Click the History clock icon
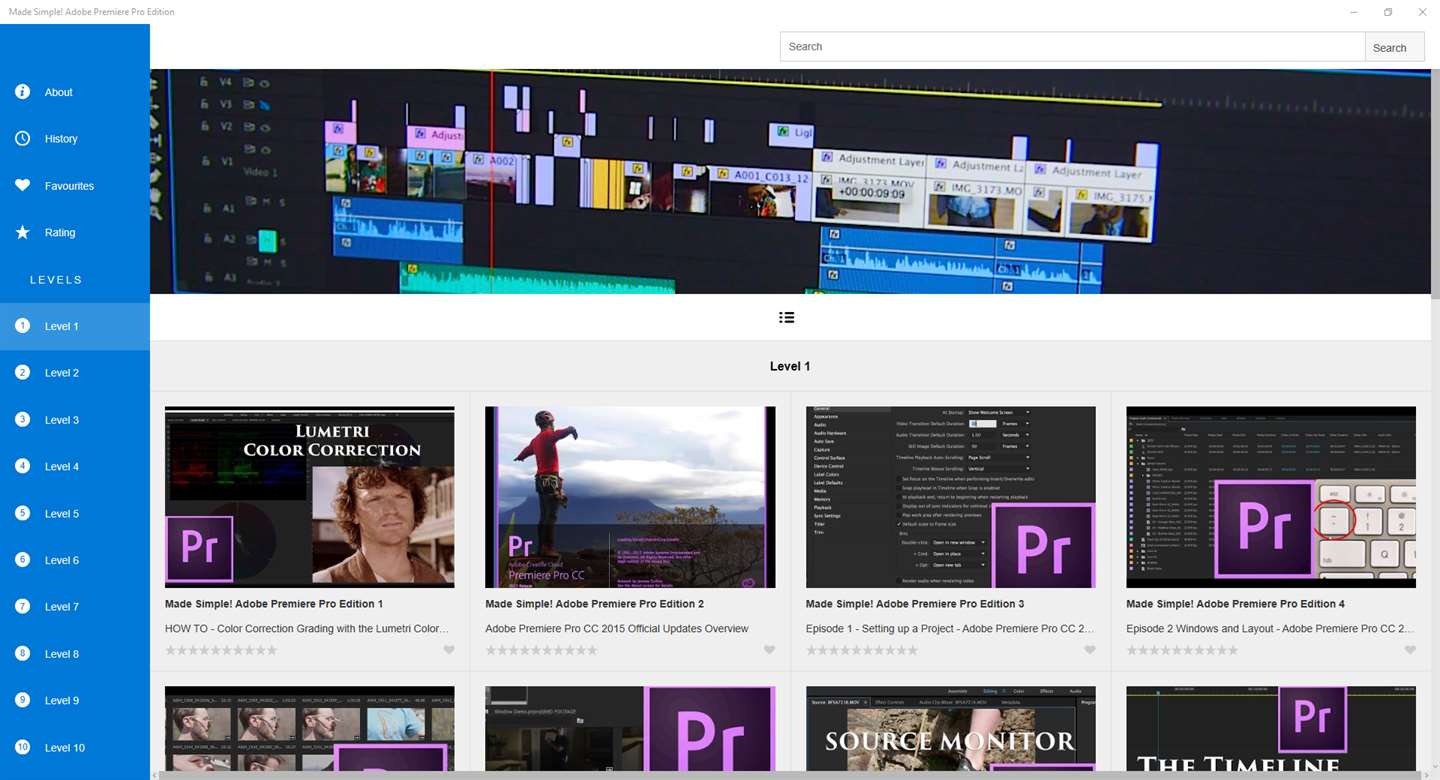The width and height of the screenshot is (1440, 780). pyautogui.click(x=22, y=139)
